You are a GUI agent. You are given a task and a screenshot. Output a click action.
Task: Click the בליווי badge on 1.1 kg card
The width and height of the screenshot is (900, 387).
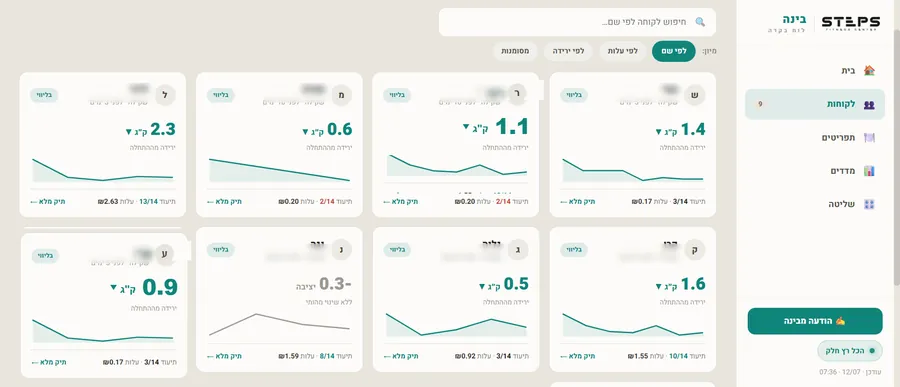point(397,95)
